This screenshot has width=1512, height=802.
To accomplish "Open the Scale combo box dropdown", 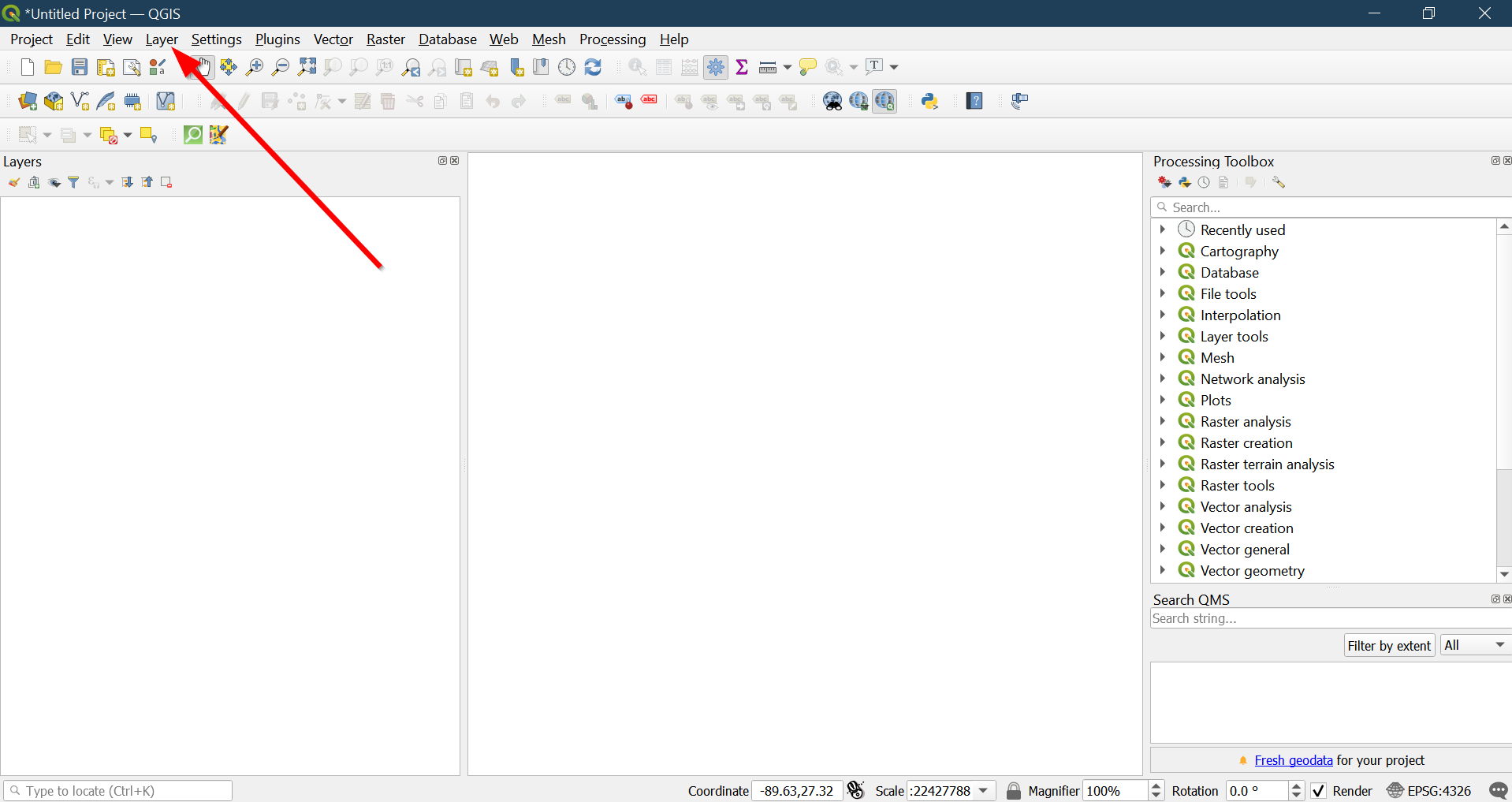I will (x=984, y=791).
